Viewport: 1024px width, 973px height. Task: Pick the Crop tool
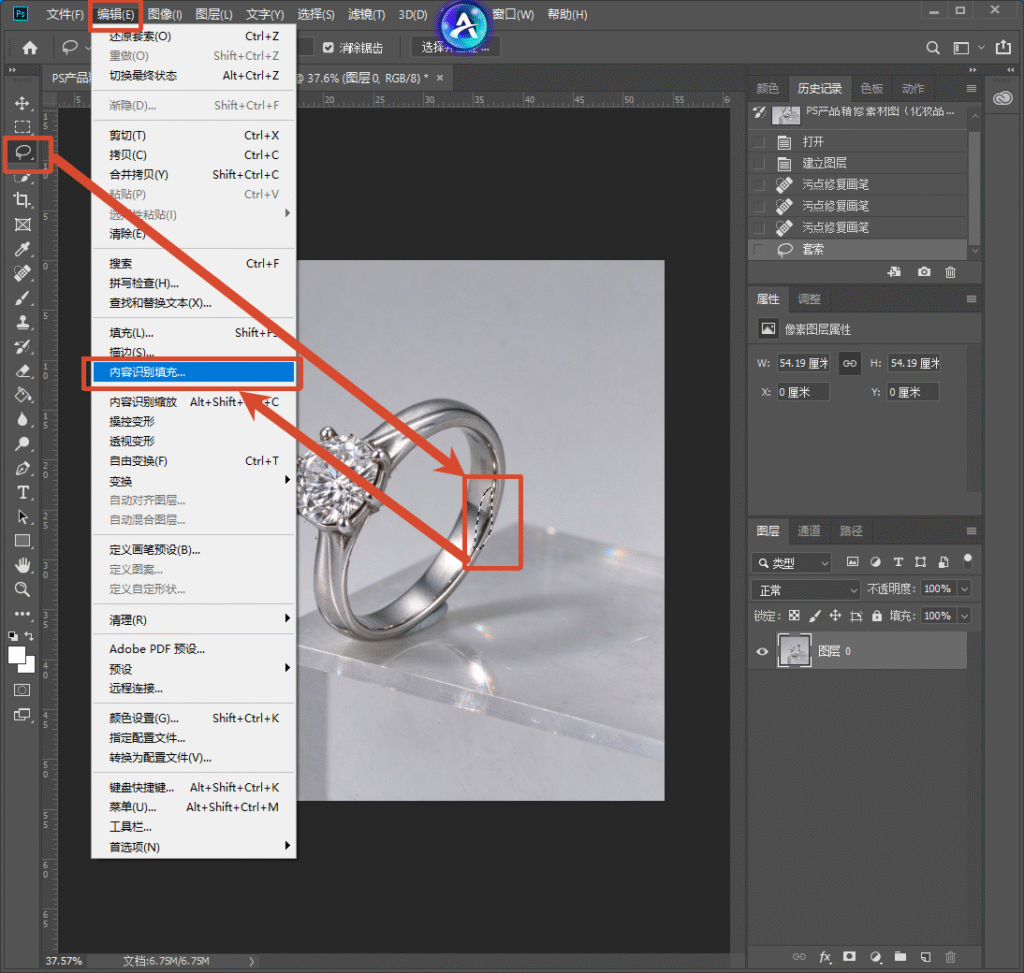[x=22, y=200]
